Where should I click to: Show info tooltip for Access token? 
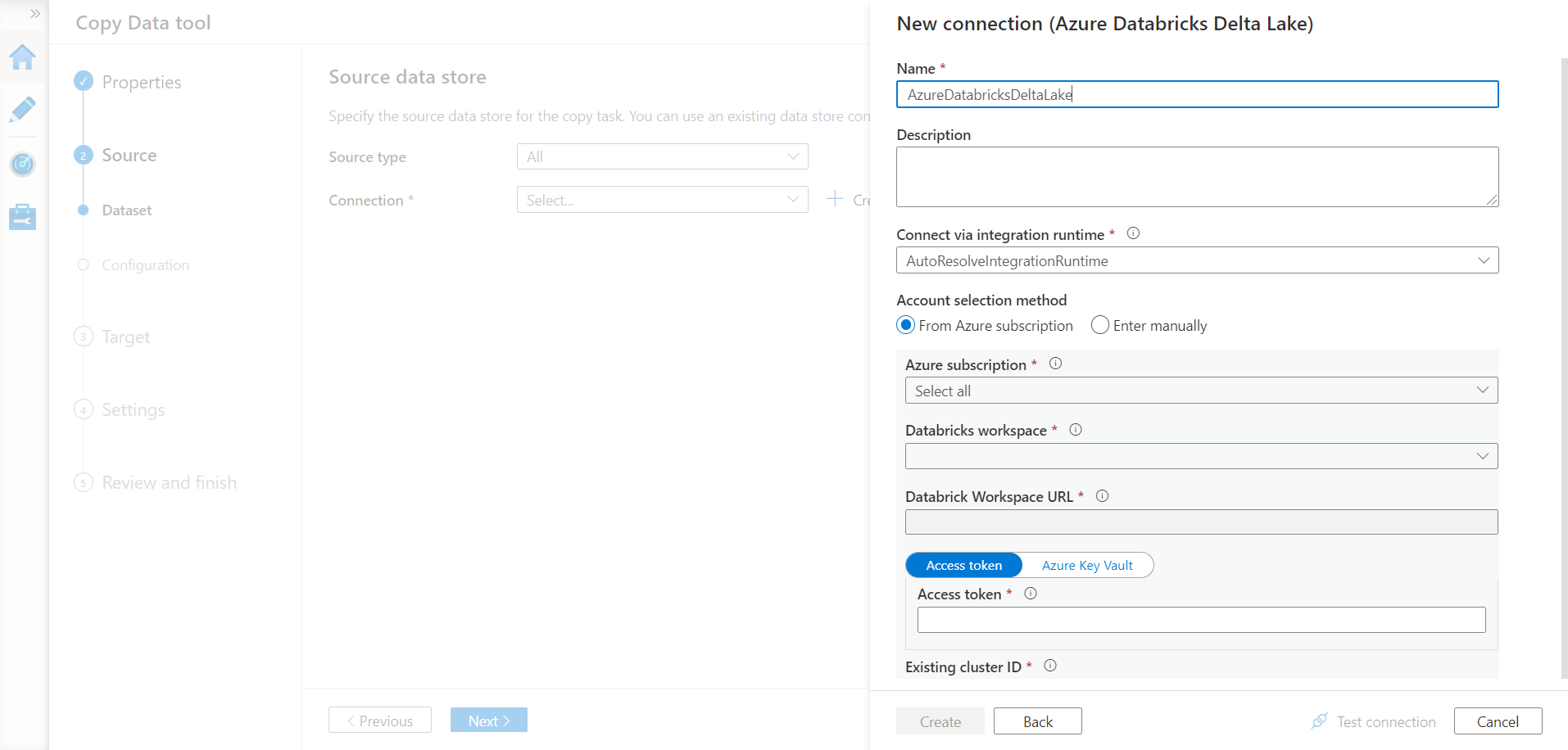coord(1031,594)
